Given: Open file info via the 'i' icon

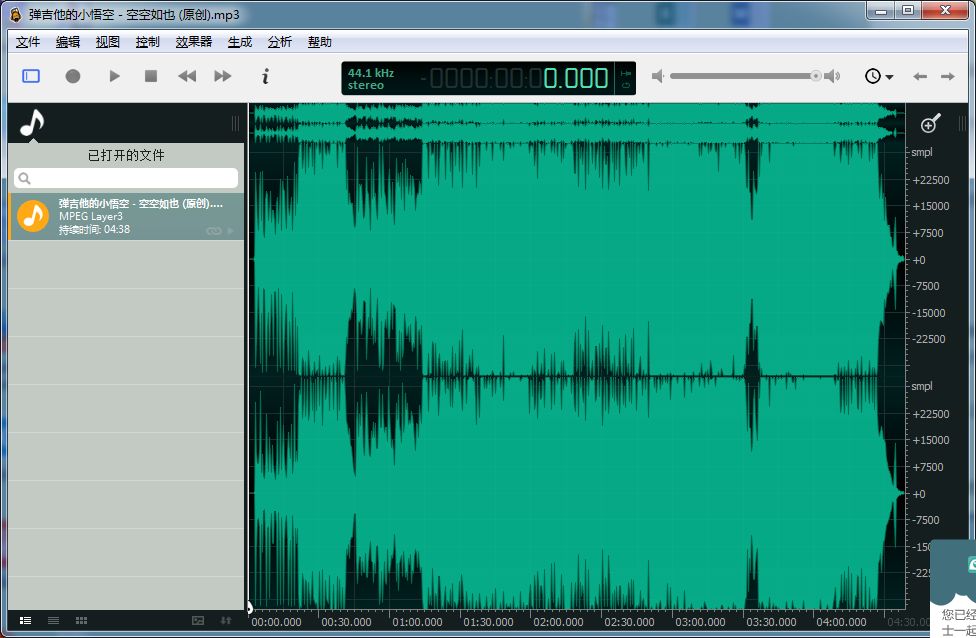Looking at the screenshot, I should pos(265,76).
